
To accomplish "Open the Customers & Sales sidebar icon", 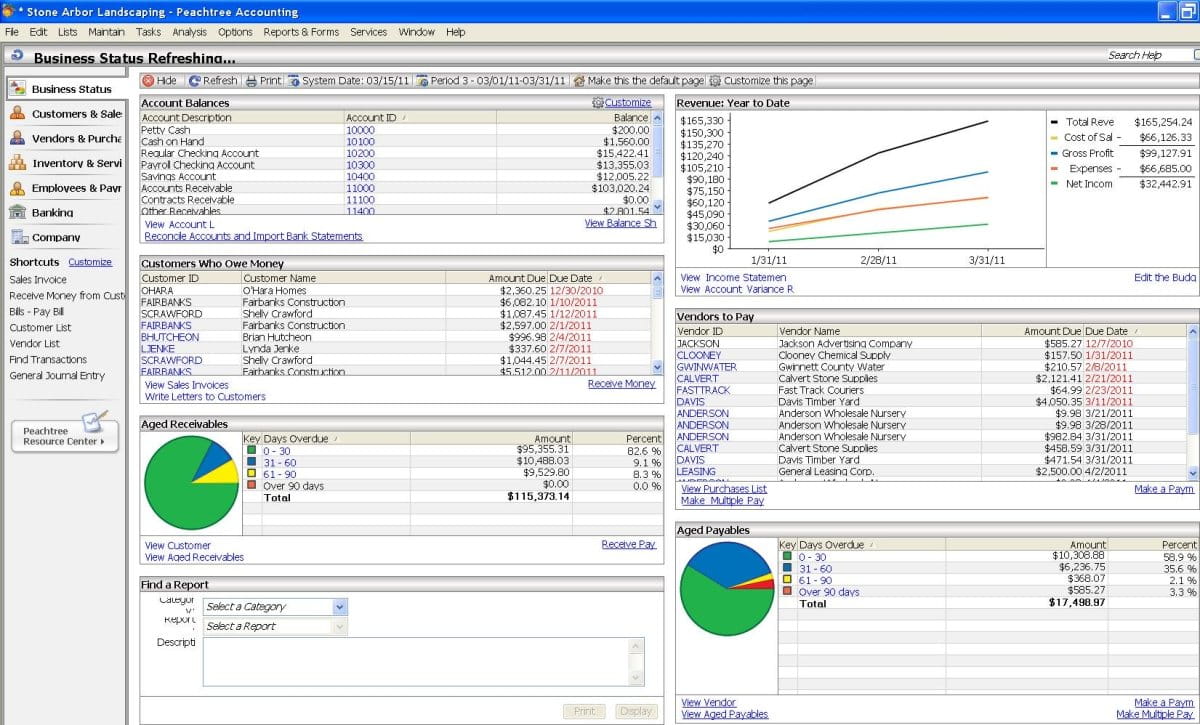I will point(17,114).
